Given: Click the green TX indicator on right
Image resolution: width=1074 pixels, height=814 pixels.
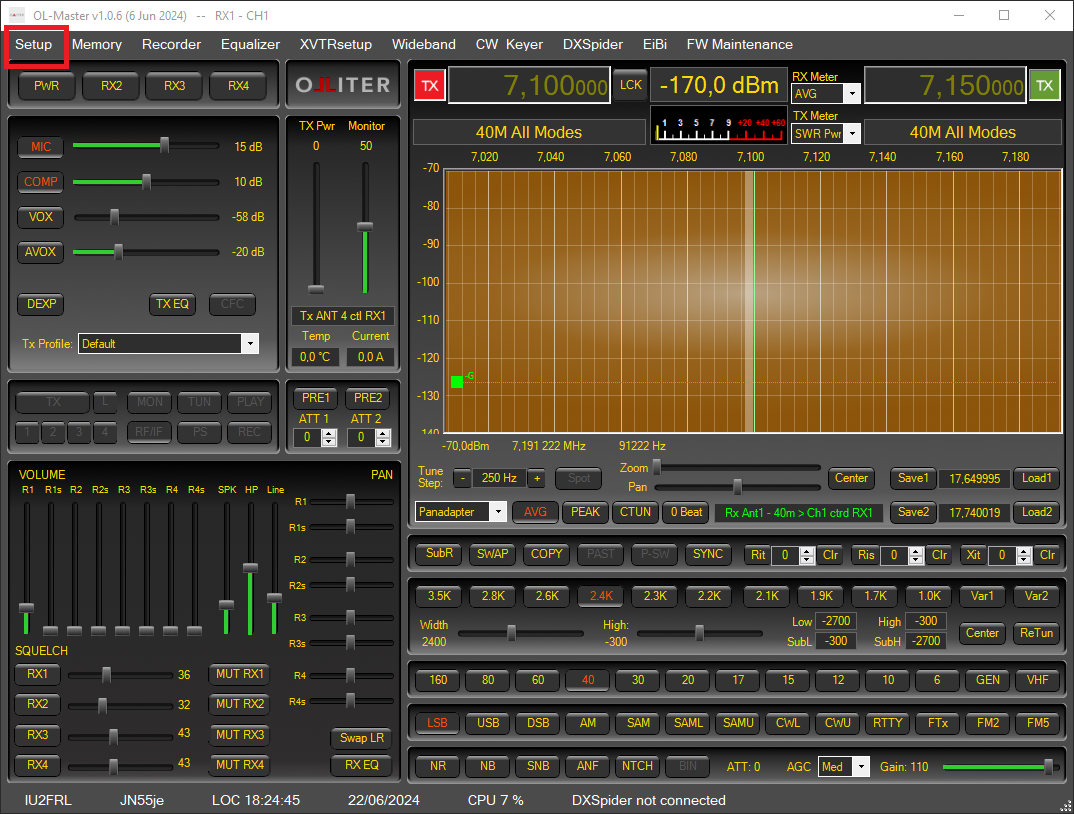Looking at the screenshot, I should [1044, 85].
